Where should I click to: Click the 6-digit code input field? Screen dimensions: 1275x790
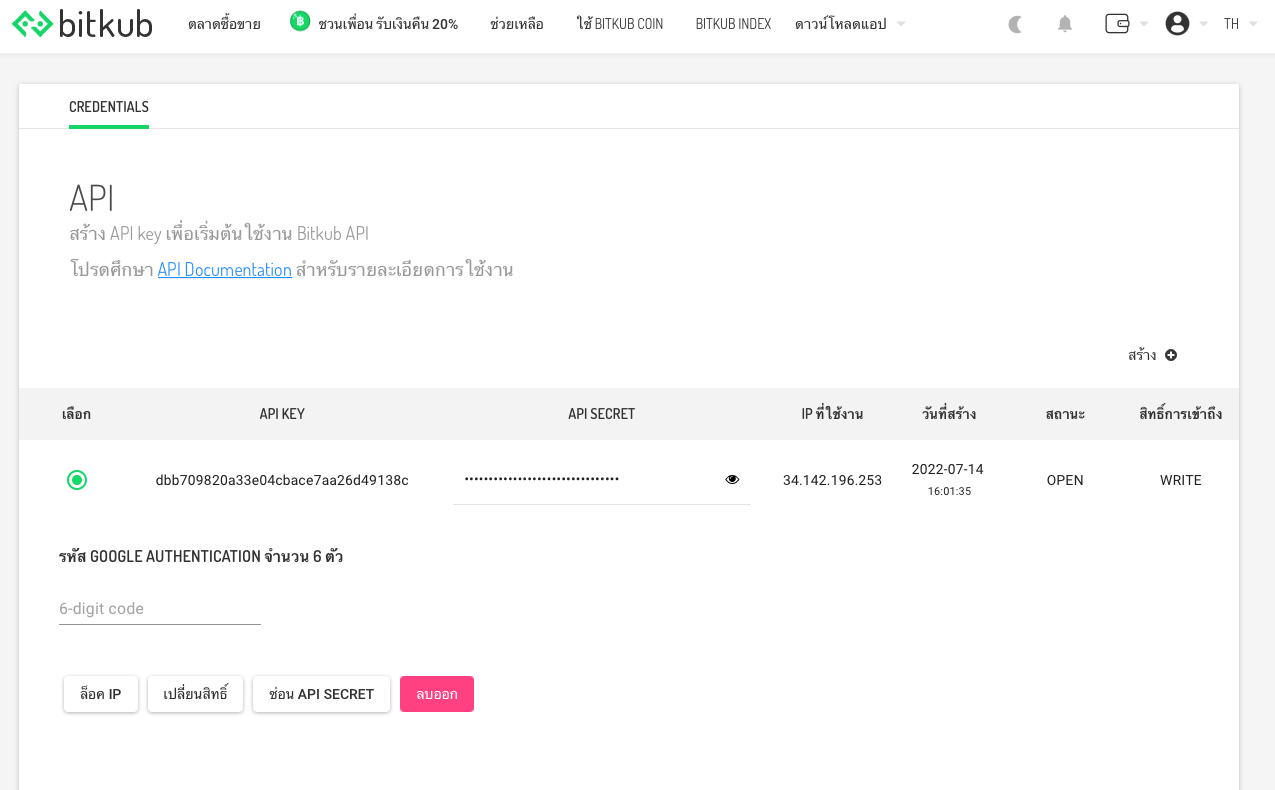click(x=158, y=608)
